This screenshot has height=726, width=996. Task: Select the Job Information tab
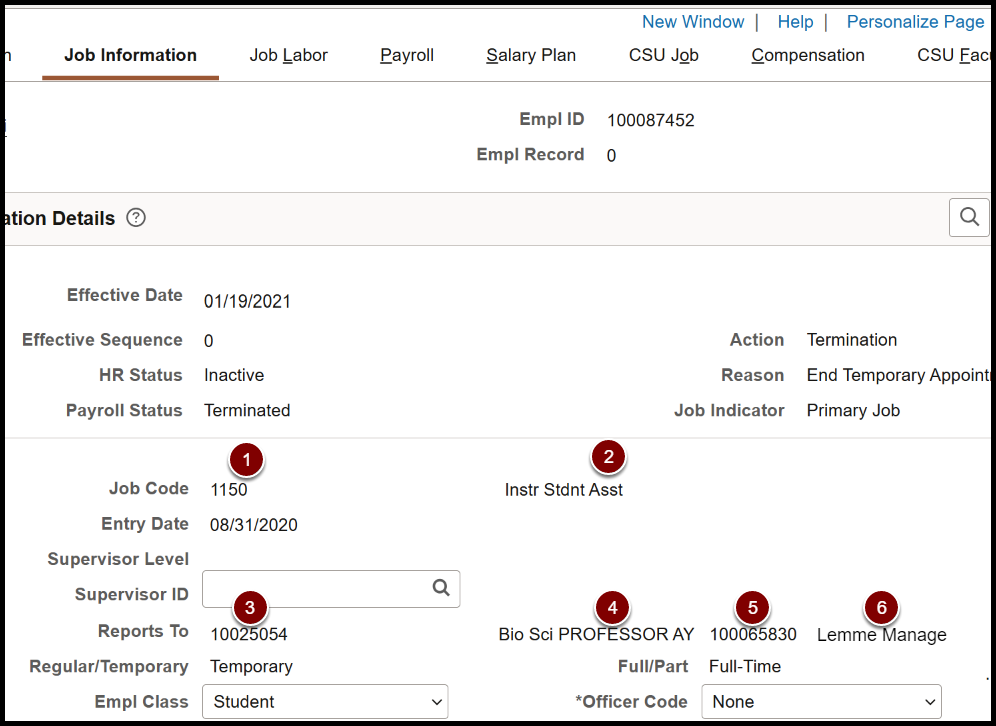point(130,56)
